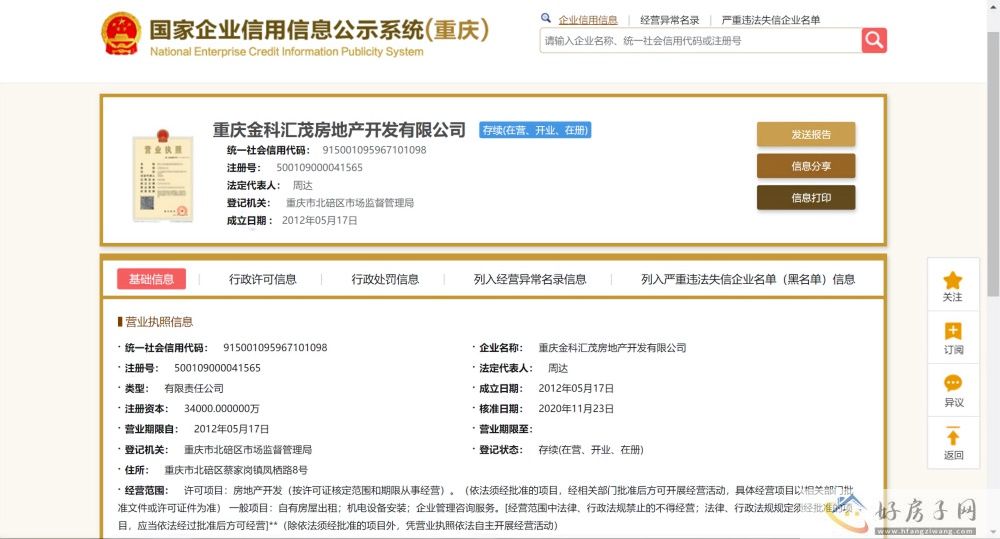Click the 登记状态 value 存续(在营、开业、在册)
This screenshot has width=1000, height=539.
click(x=591, y=450)
